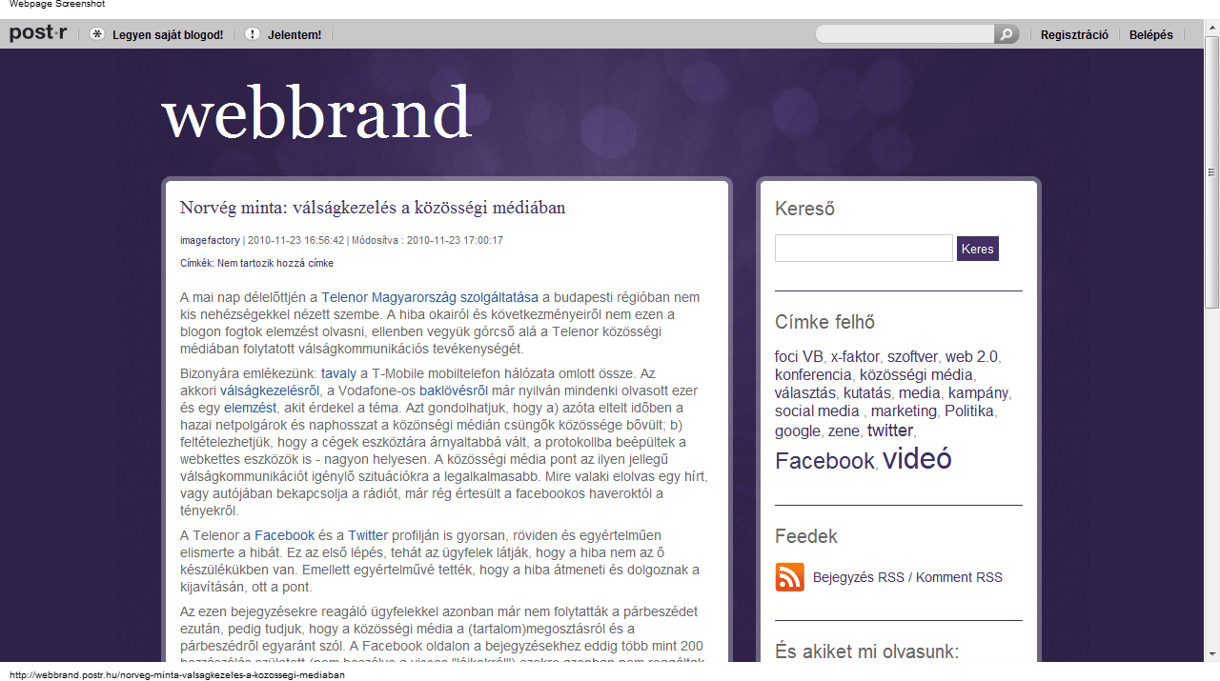Click the És akiket mi olvasunk heading
Image resolution: width=1220 pixels, height=681 pixels.
(867, 652)
